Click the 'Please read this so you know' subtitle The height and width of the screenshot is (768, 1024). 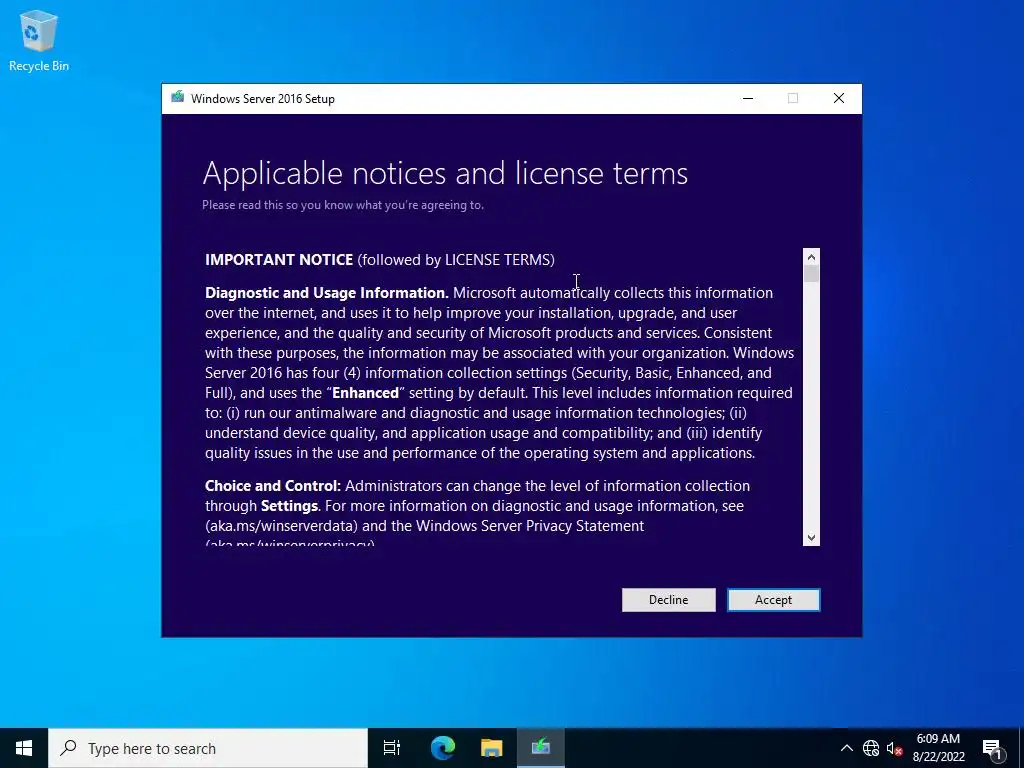point(343,205)
